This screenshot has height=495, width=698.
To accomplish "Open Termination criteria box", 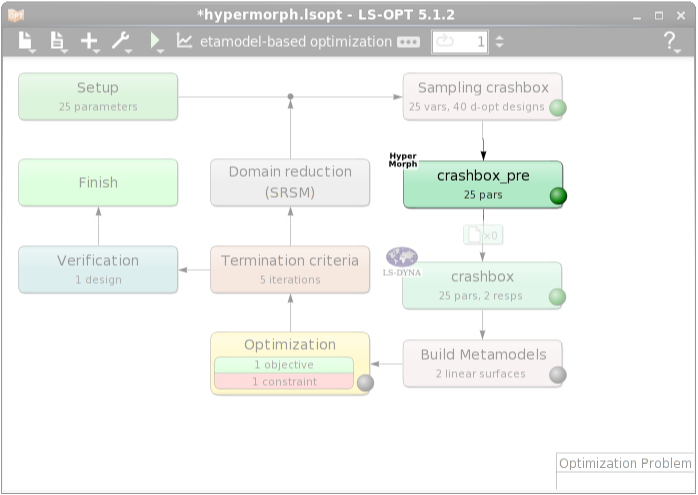I will pyautogui.click(x=290, y=269).
